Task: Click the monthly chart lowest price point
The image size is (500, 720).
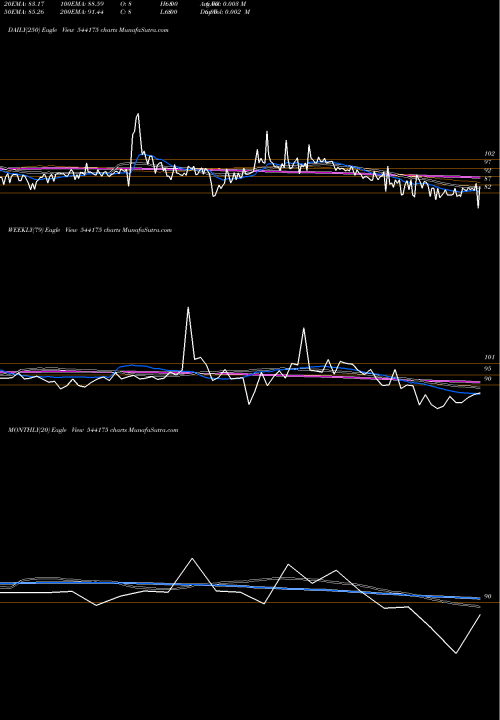Action: coord(456,652)
